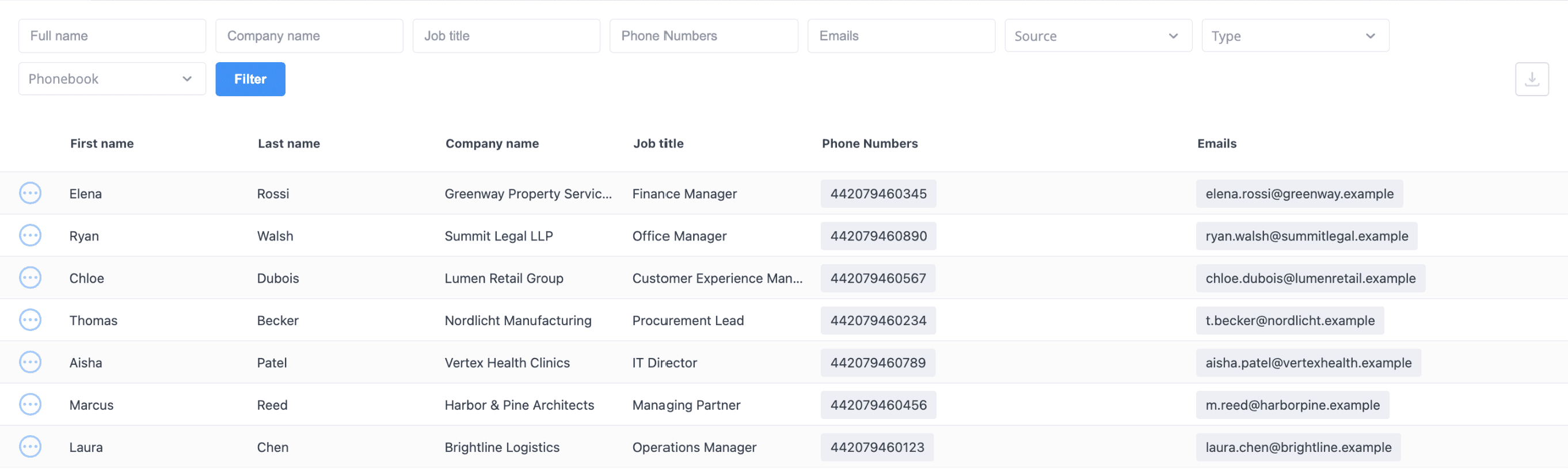Select email chloe.dubois@lumenretail.example

[1310, 278]
